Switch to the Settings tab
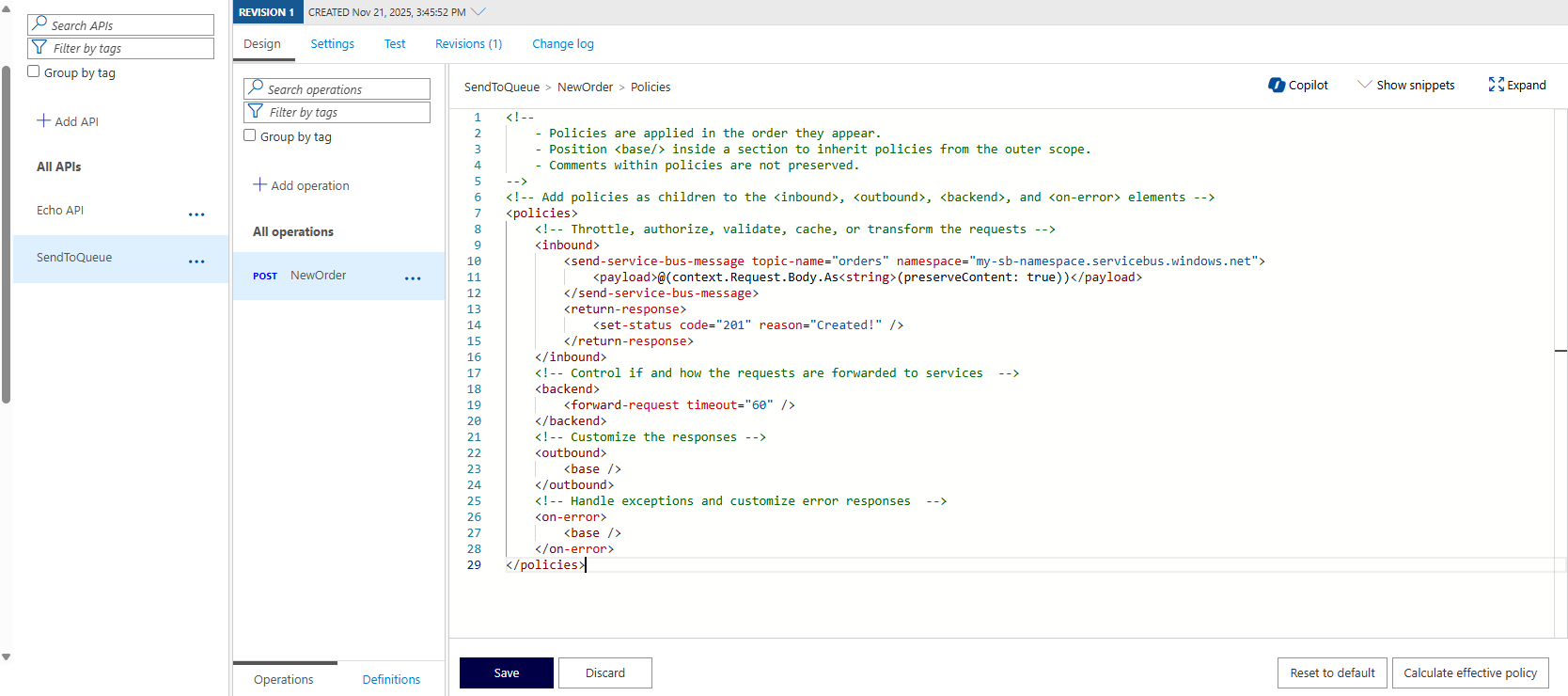The image size is (1568, 696). tap(332, 44)
